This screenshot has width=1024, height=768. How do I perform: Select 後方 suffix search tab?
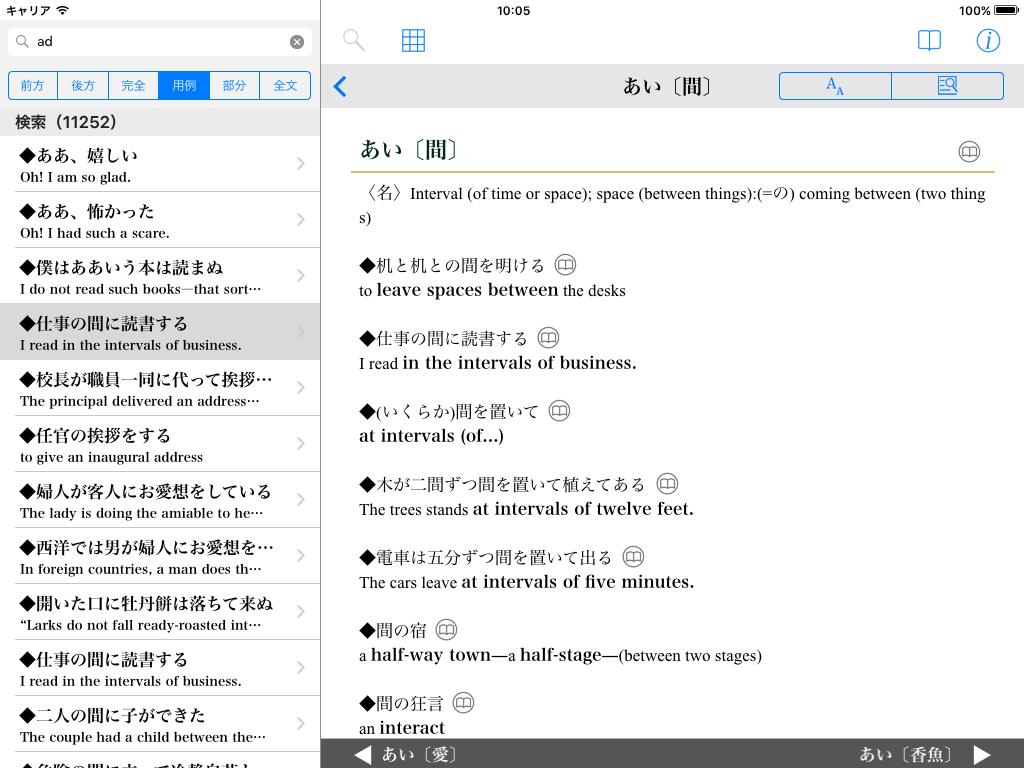(x=83, y=86)
